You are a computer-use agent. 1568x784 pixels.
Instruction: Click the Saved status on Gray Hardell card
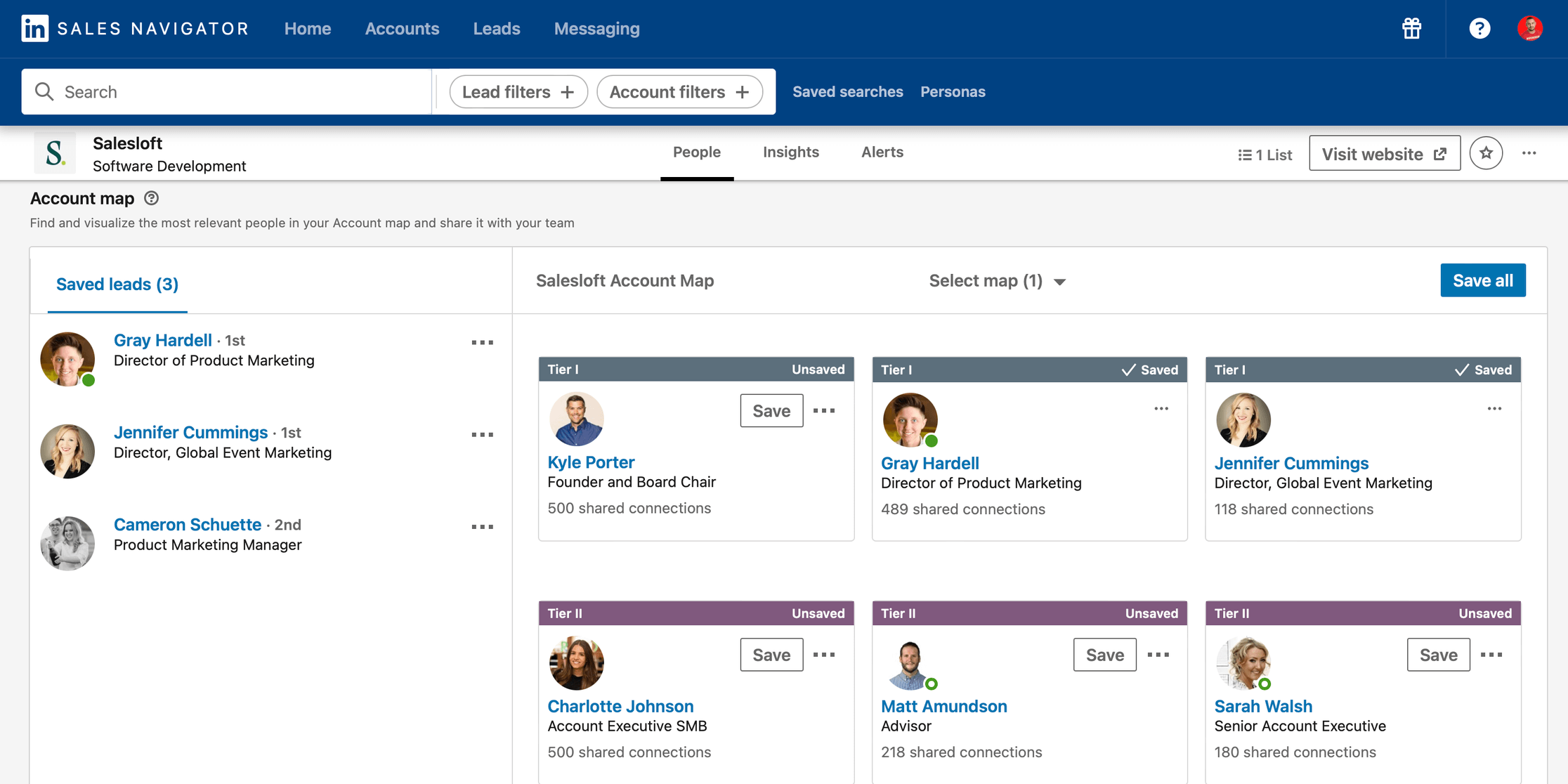pyautogui.click(x=1150, y=370)
